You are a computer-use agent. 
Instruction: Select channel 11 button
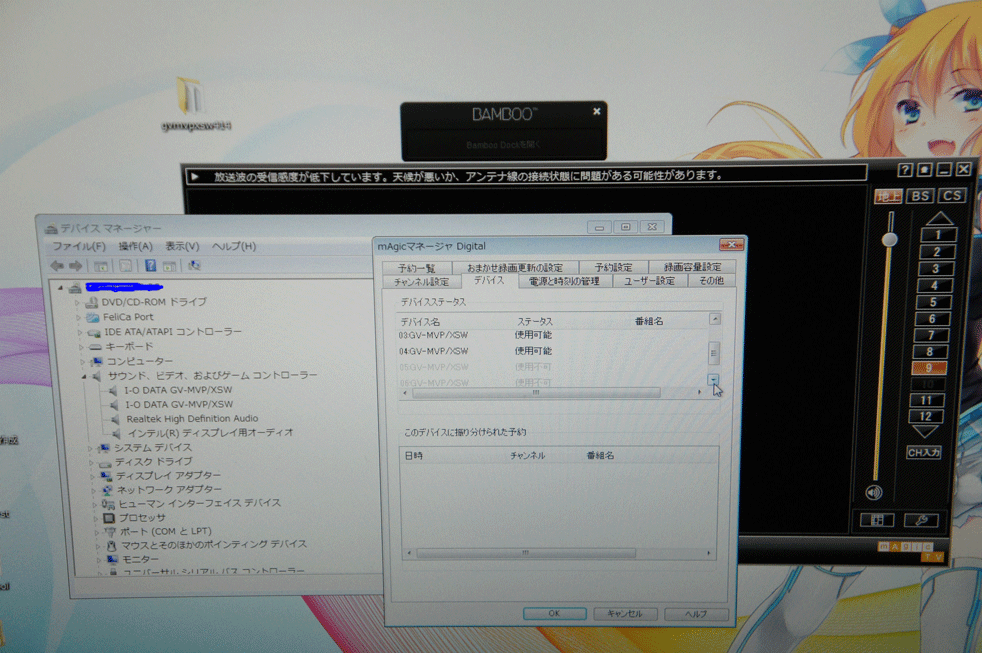pos(926,400)
